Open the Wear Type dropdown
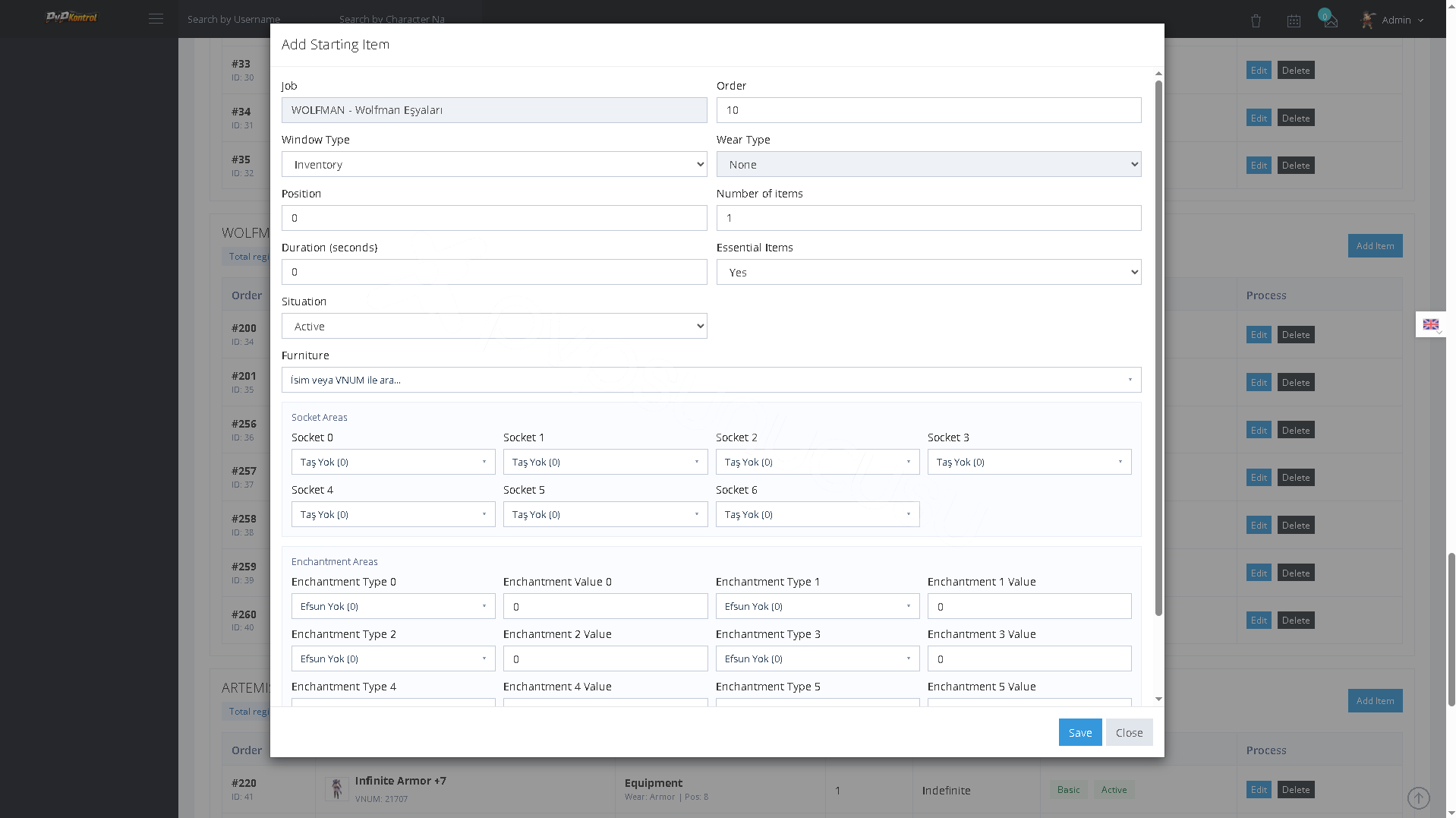 coord(928,165)
